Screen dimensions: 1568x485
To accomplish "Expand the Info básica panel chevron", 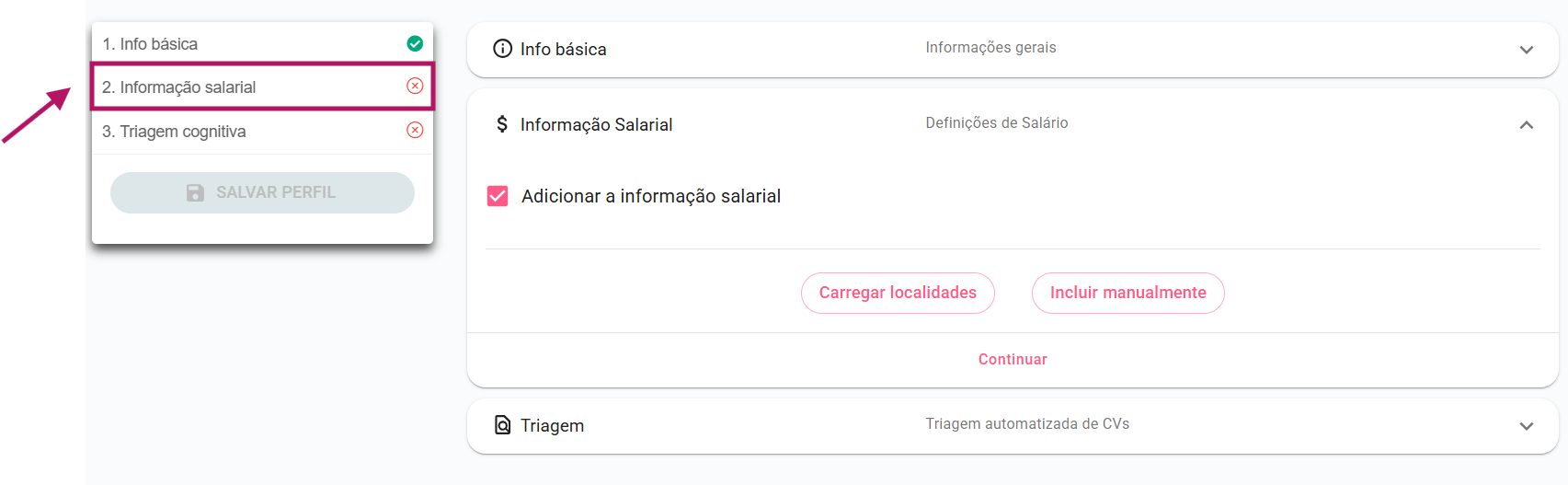I will click(1526, 50).
